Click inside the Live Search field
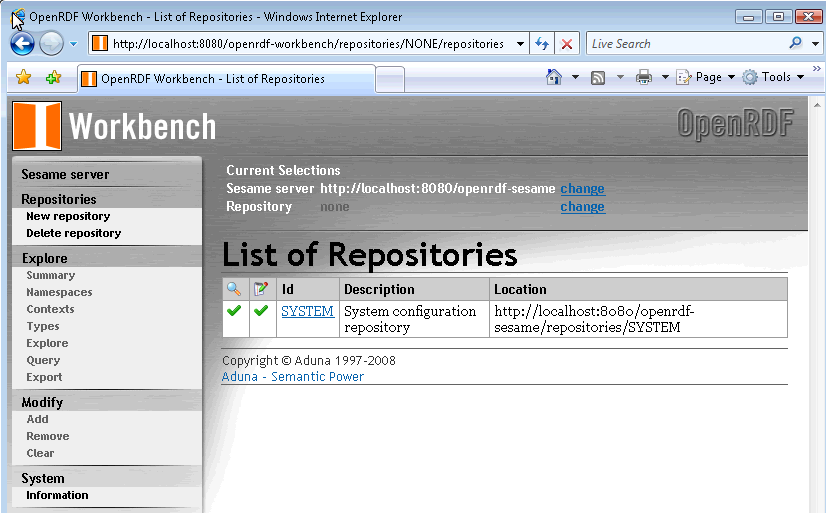The image size is (826, 513). click(x=685, y=44)
